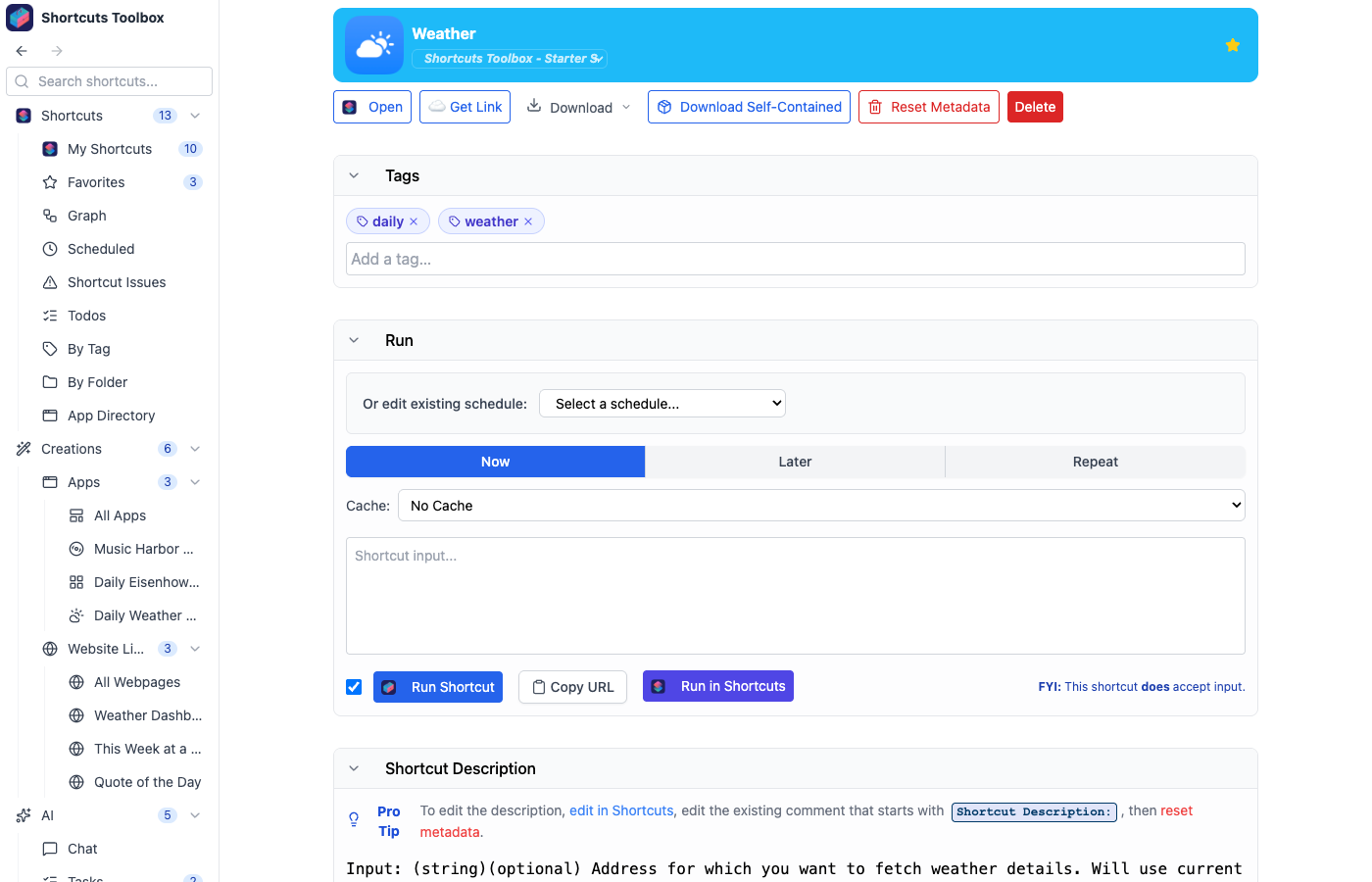The image size is (1372, 882).
Task: Click Download Self-Contained
Action: (749, 107)
